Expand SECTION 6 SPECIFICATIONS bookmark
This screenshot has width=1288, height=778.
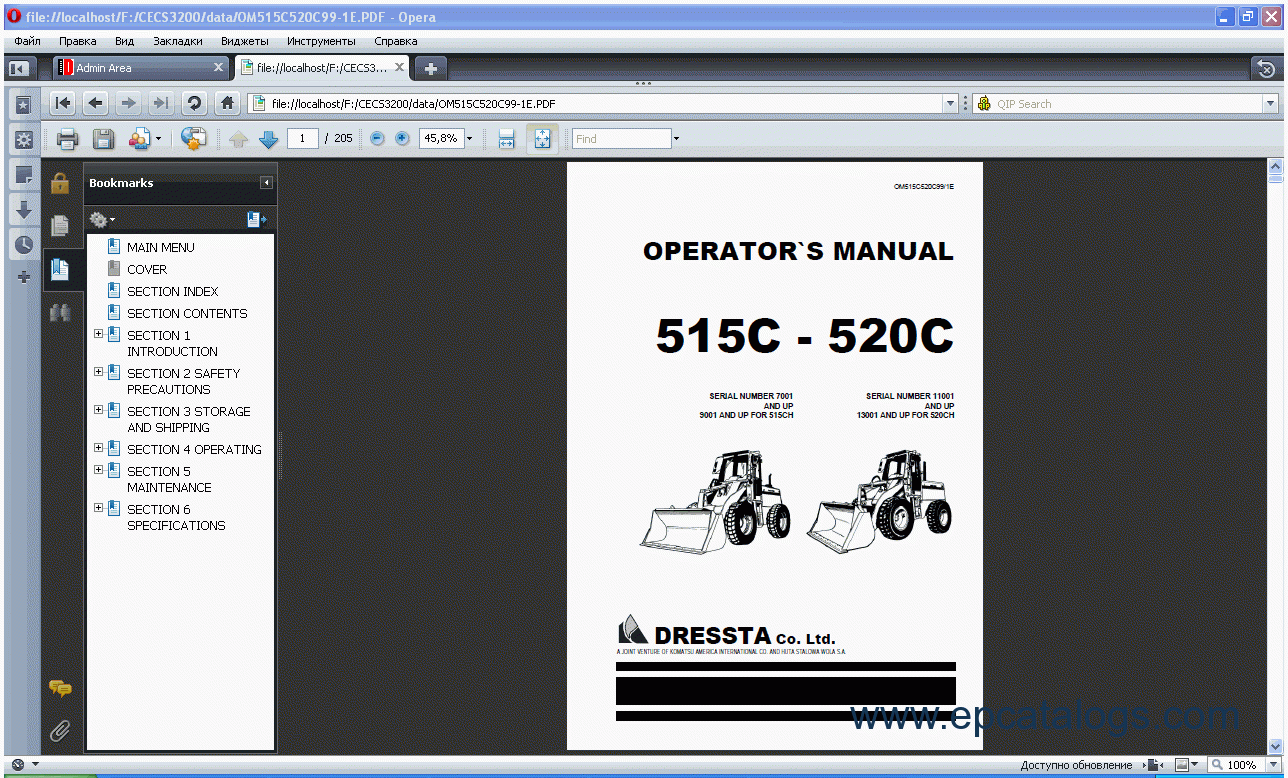(98, 508)
